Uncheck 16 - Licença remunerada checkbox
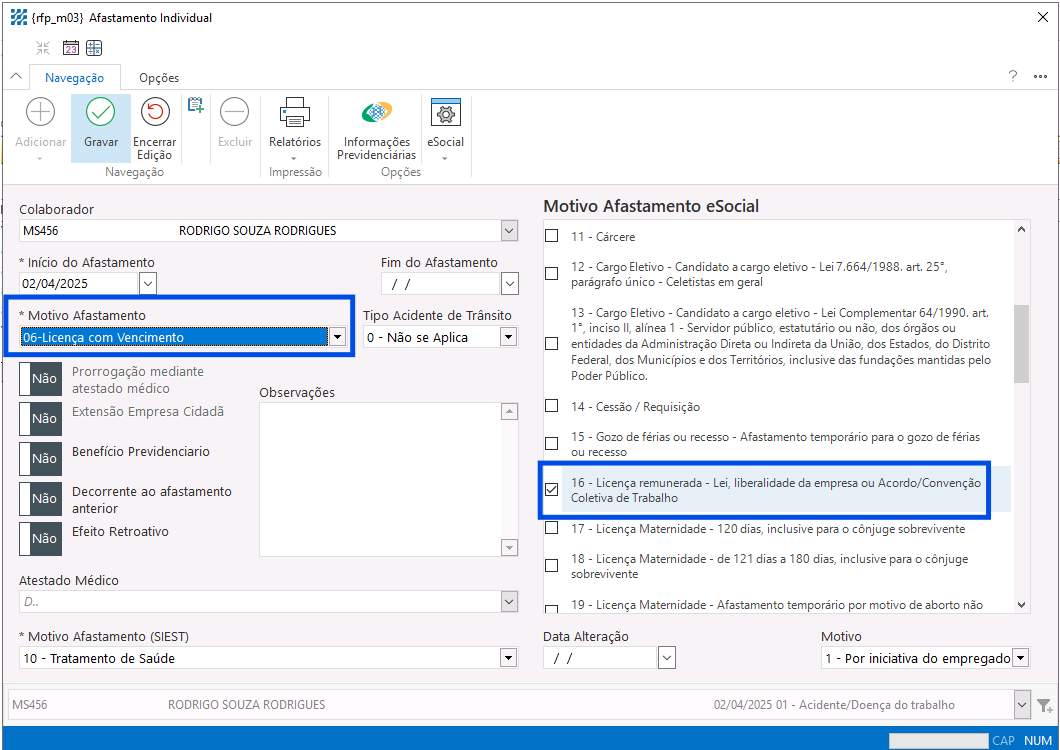Image resolution: width=1060 pixels, height=750 pixels. [551, 490]
